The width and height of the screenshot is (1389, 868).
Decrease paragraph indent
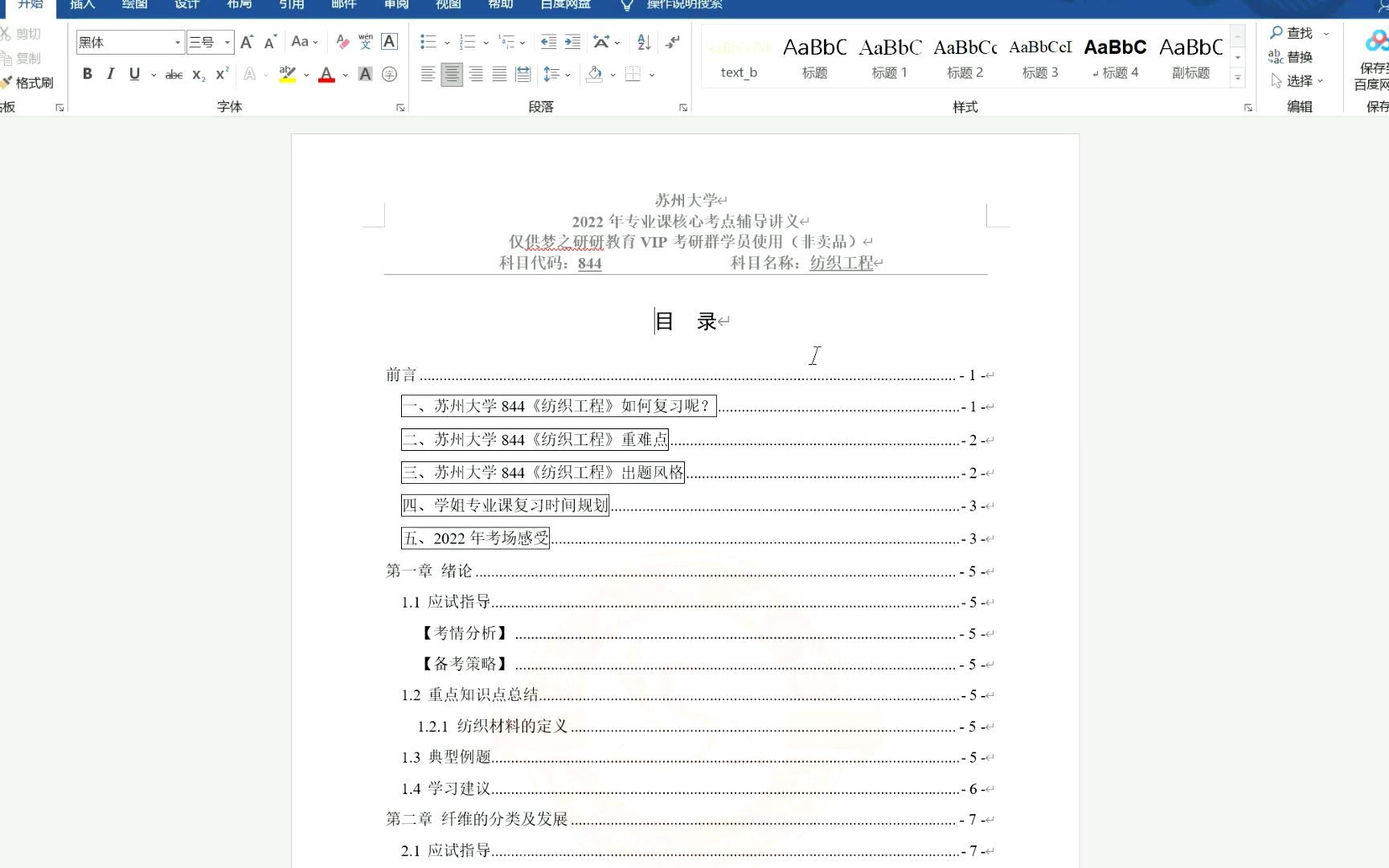point(548,42)
